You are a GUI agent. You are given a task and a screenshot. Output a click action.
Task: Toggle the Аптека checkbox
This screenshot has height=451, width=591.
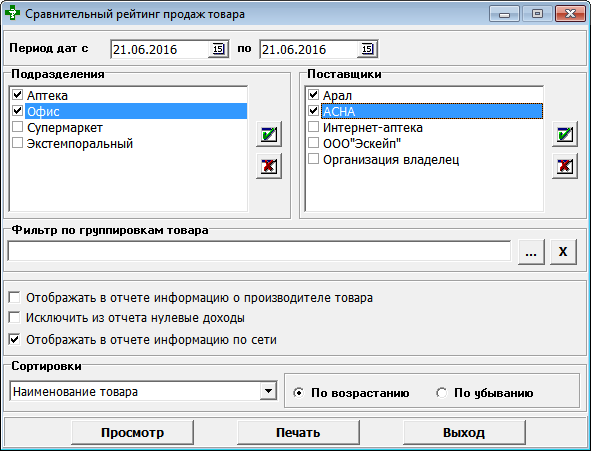click(x=17, y=95)
